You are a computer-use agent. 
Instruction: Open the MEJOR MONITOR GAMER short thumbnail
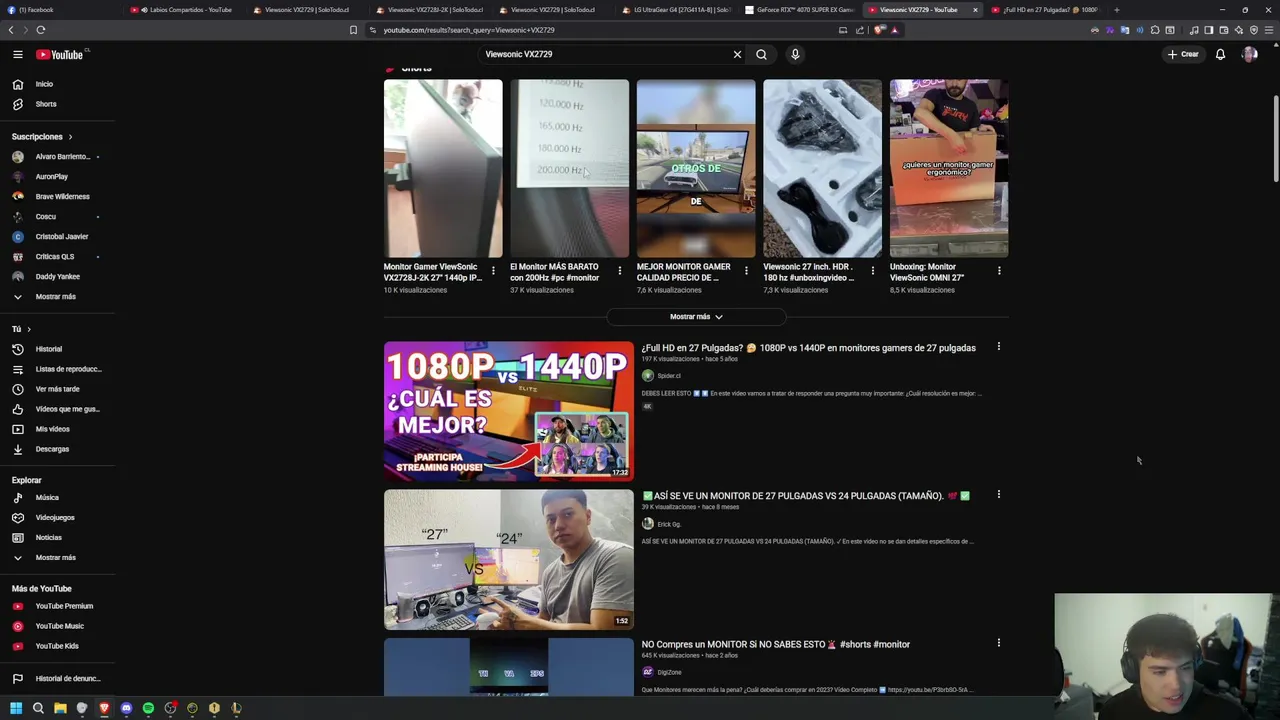(696, 168)
